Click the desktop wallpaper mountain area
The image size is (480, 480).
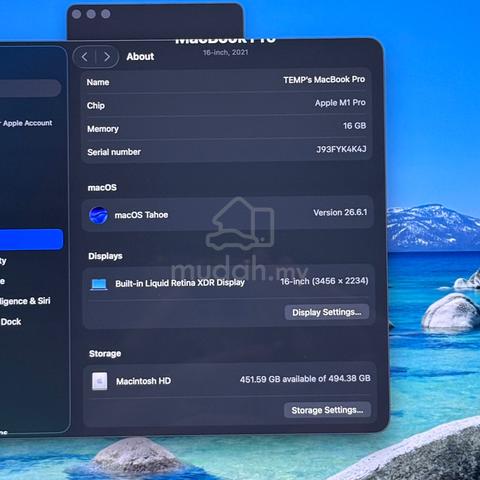(433, 227)
